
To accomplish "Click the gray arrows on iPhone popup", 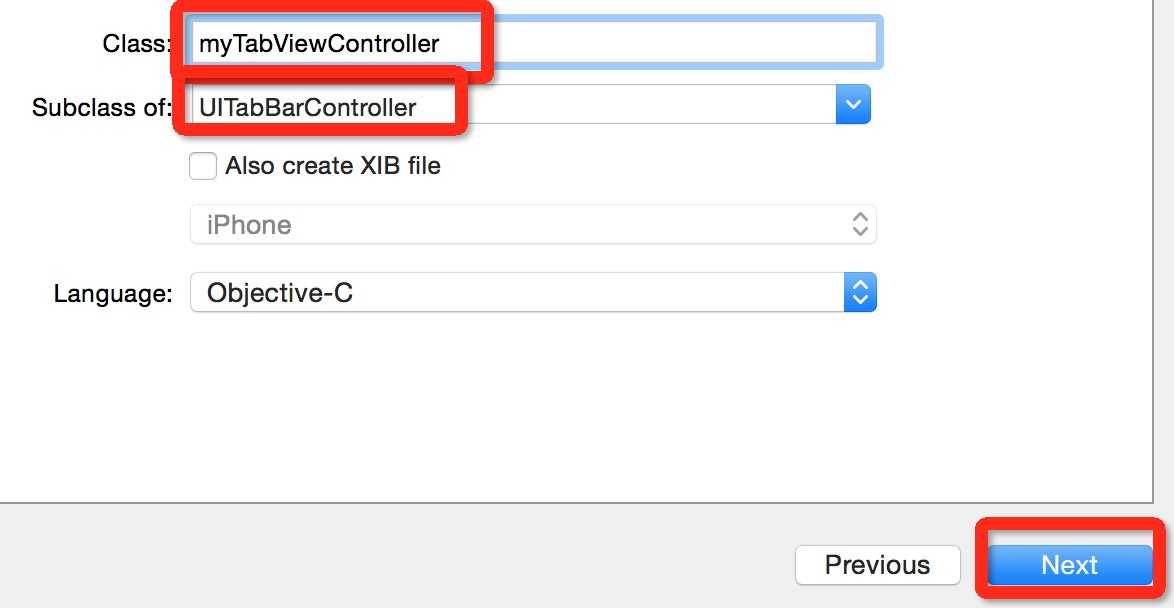I will coord(859,225).
